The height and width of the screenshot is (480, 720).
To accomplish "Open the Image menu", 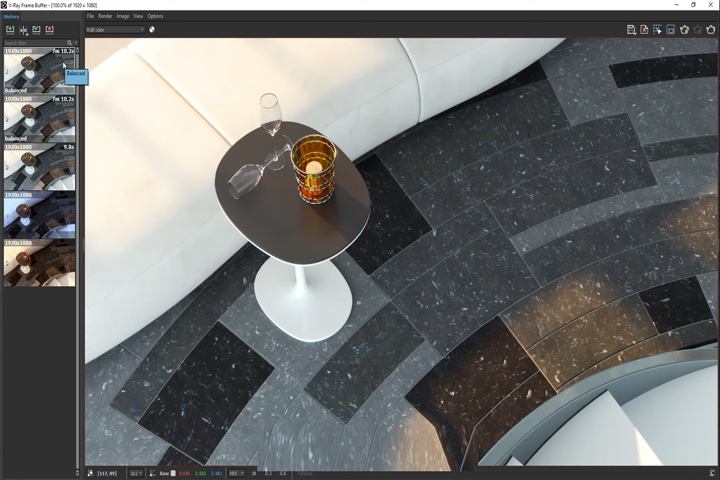I will click(123, 16).
